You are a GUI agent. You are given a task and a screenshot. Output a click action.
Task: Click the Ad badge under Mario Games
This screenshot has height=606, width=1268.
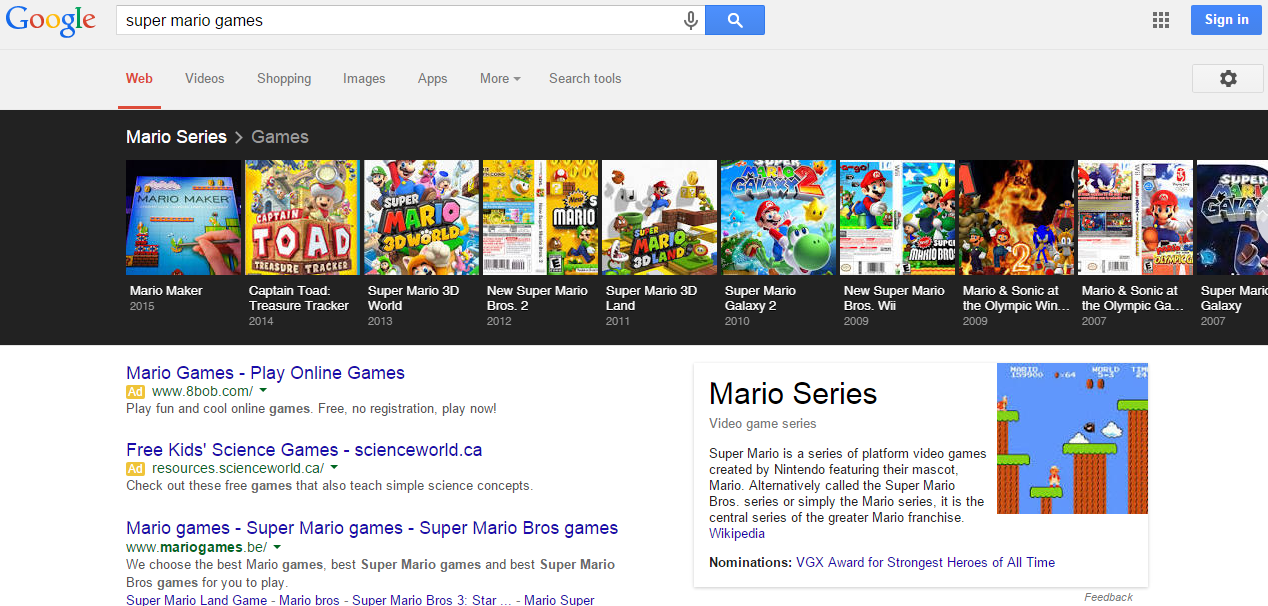point(135,391)
